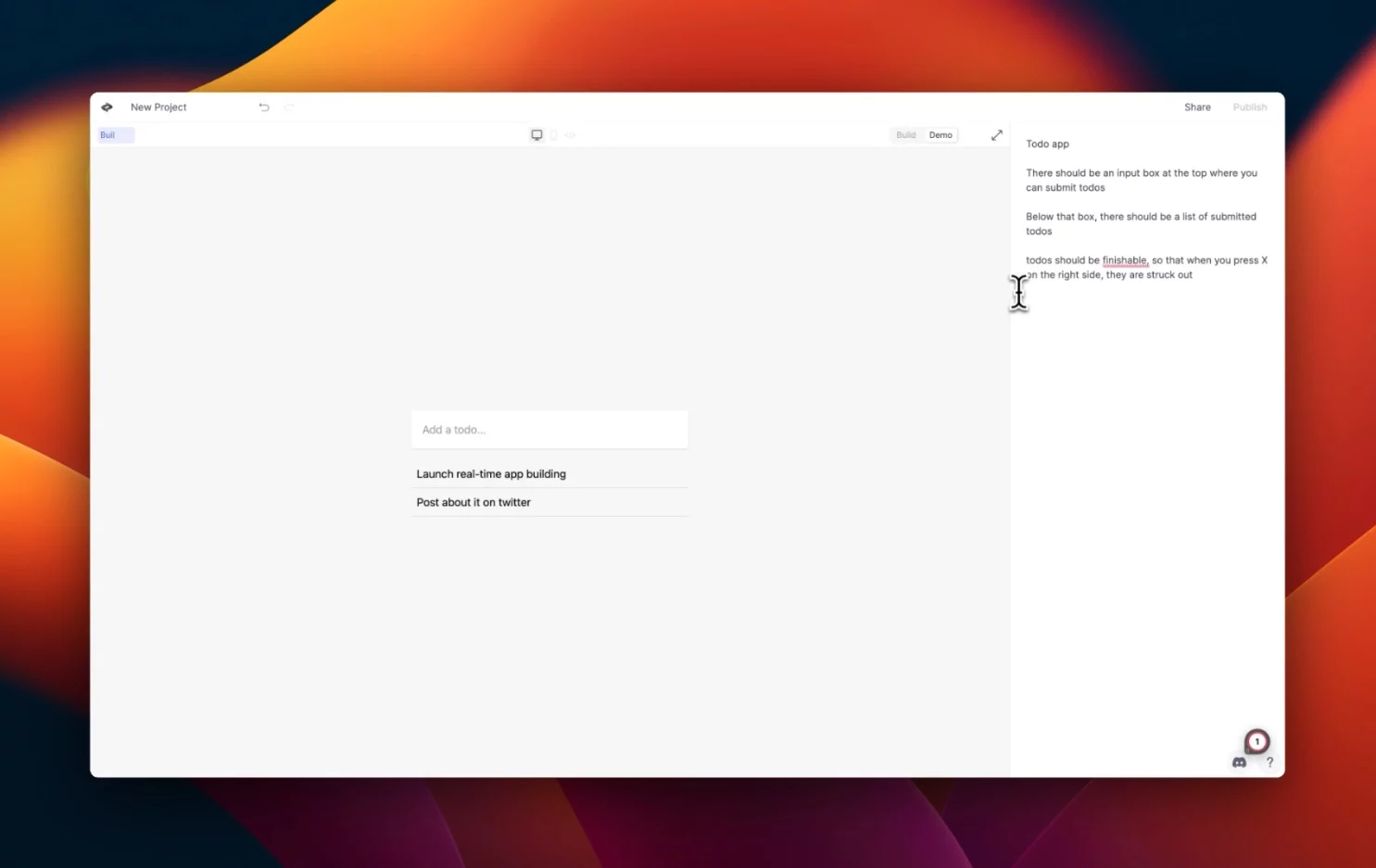Click the redo arrow icon
Screen dimensions: 1376x868
coord(288,107)
